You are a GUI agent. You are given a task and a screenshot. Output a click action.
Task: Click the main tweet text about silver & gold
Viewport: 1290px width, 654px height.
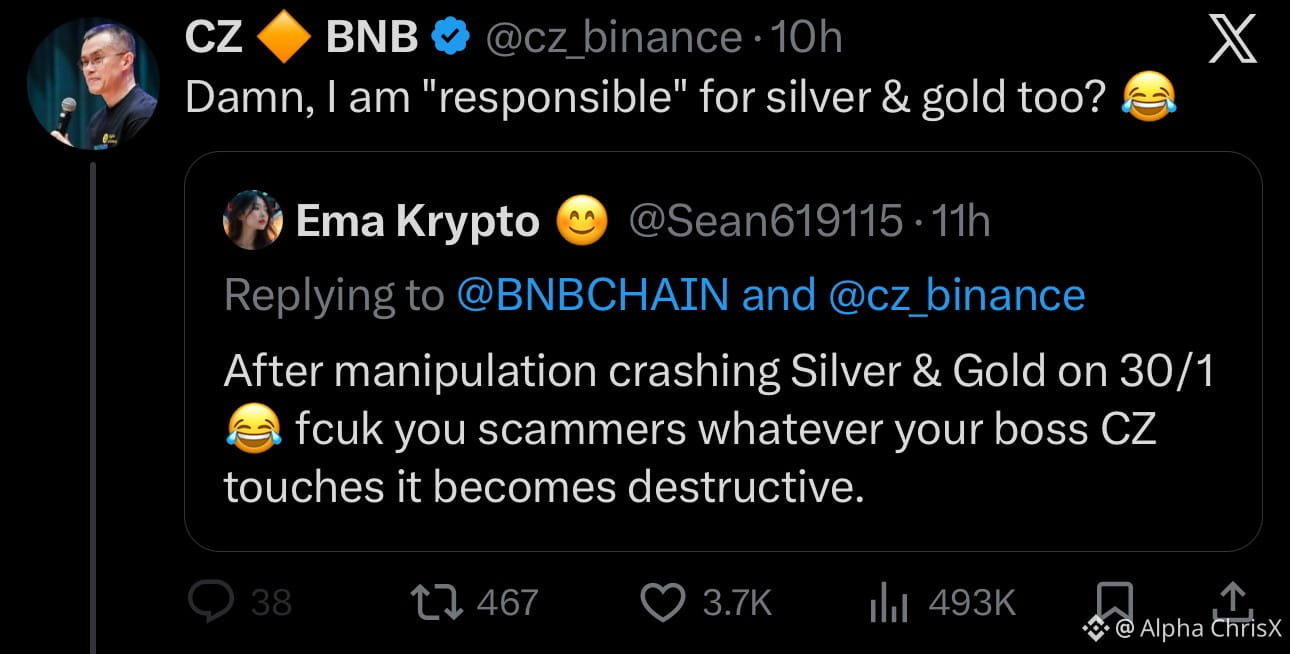650,99
